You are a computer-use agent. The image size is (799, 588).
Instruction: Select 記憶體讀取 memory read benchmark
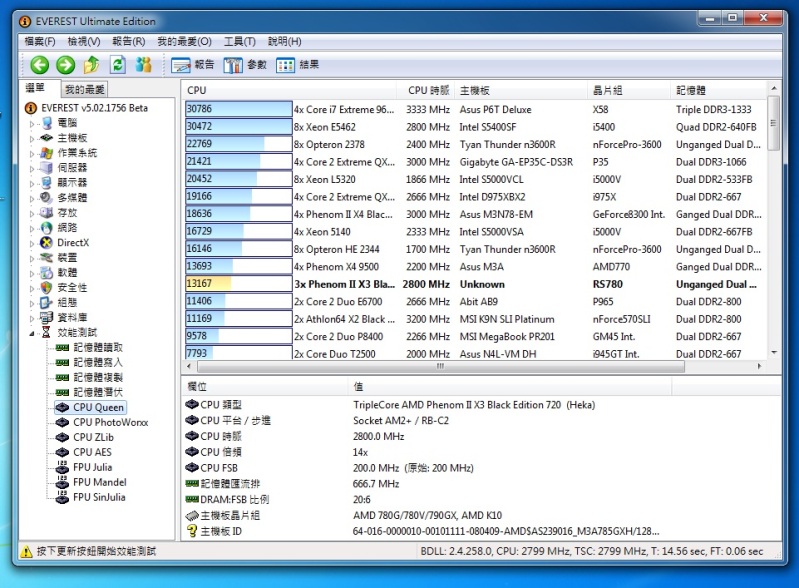tap(98, 348)
